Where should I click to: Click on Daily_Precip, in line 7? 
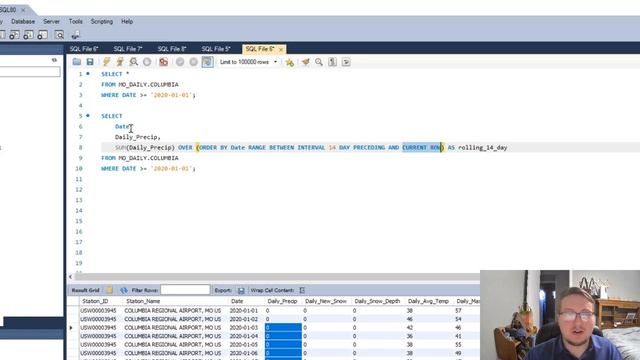coord(138,137)
